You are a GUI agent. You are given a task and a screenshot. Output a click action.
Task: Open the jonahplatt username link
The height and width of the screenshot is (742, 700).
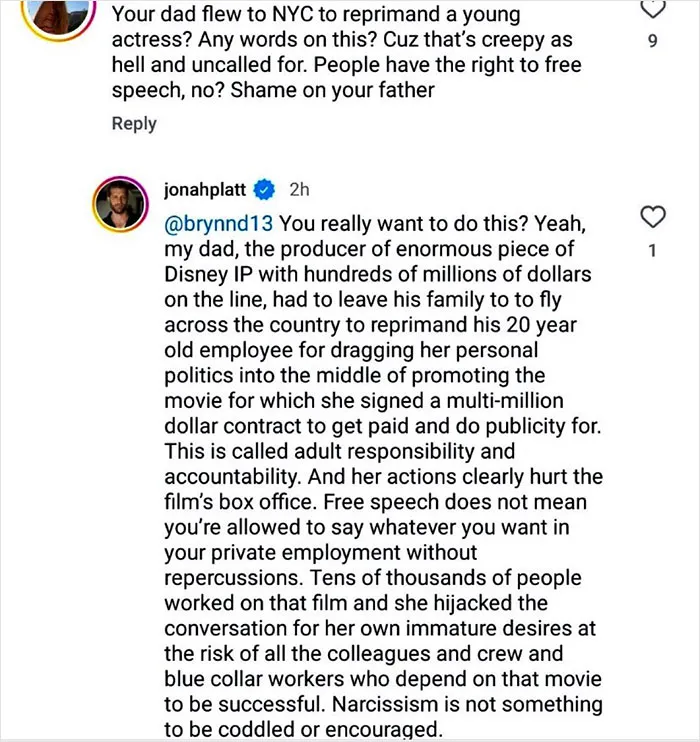point(205,190)
